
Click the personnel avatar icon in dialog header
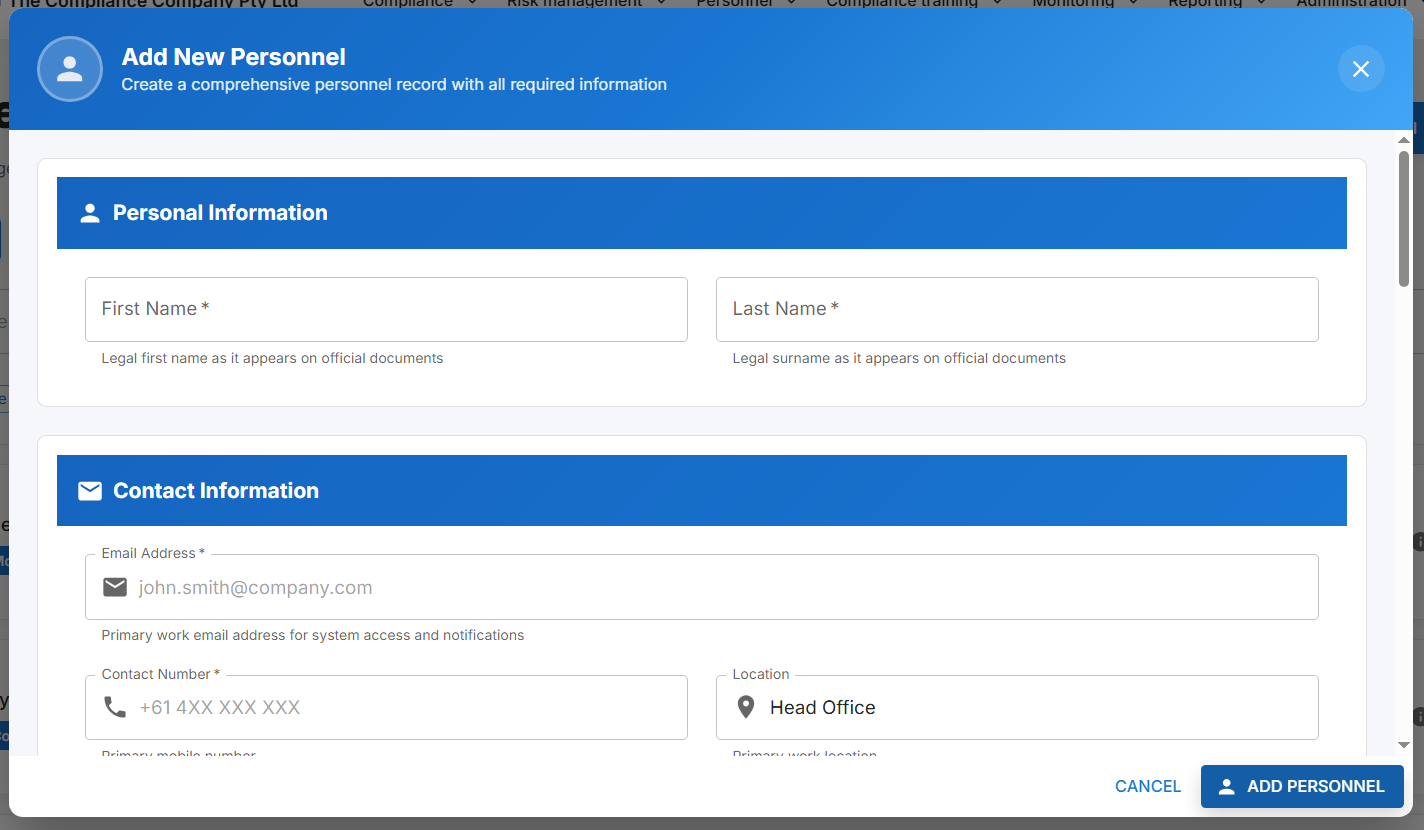click(x=70, y=69)
